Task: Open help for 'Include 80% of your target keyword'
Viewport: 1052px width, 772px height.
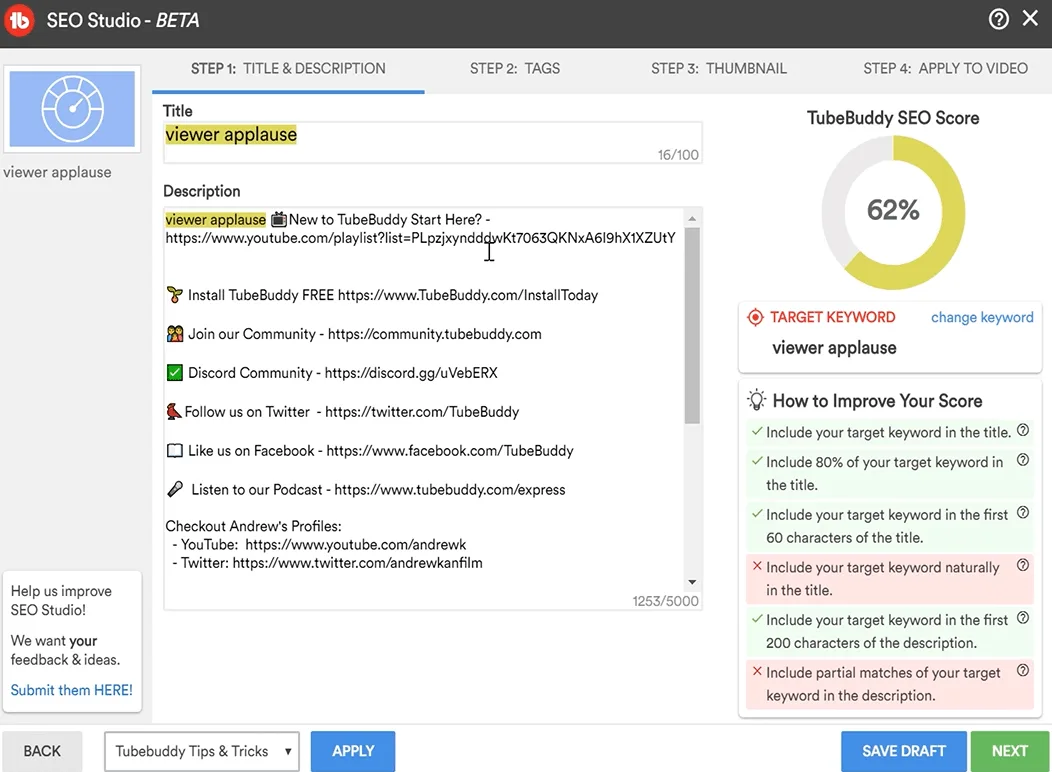Action: point(1022,460)
